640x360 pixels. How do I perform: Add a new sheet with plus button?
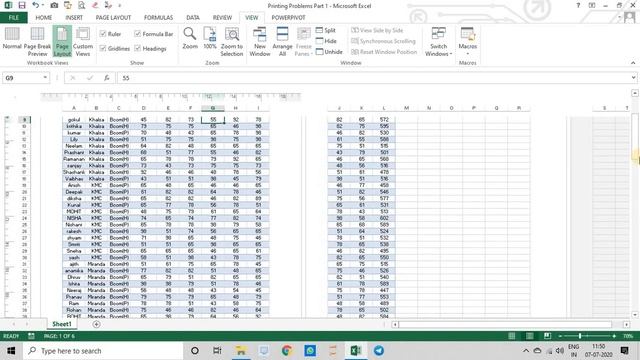pos(96,324)
